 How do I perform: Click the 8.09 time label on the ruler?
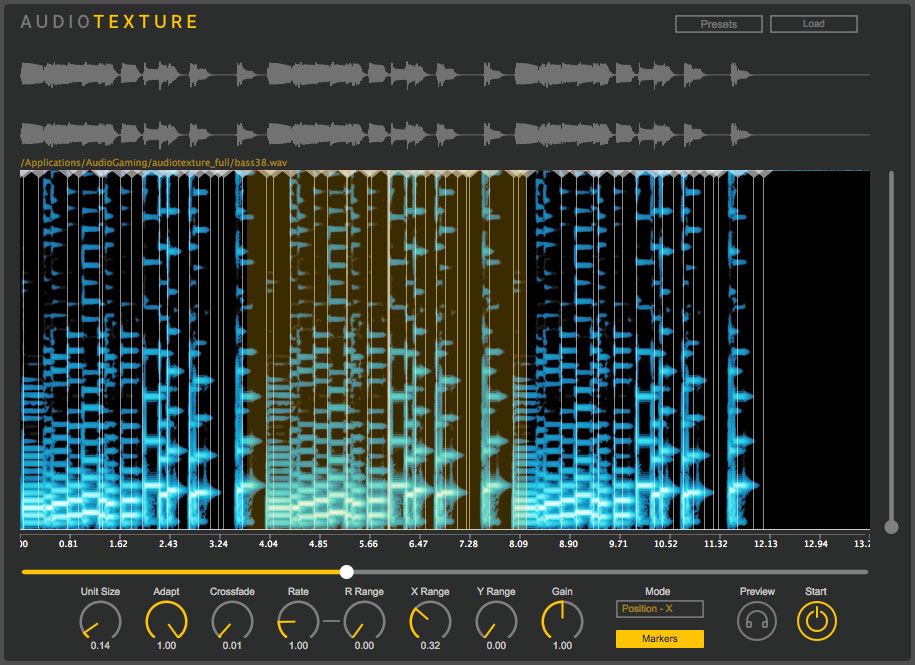click(518, 544)
